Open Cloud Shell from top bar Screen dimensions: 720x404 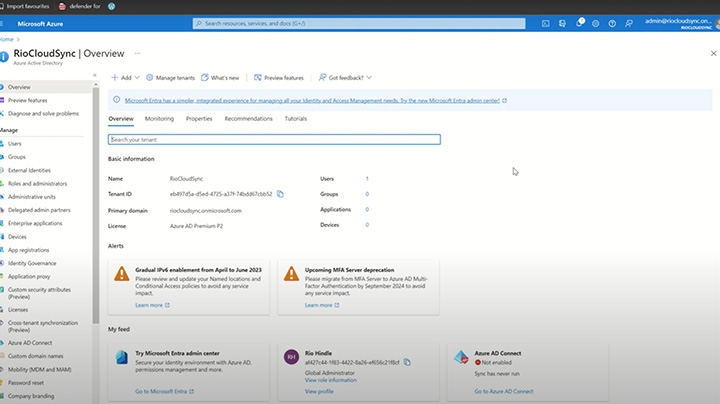[x=546, y=22]
